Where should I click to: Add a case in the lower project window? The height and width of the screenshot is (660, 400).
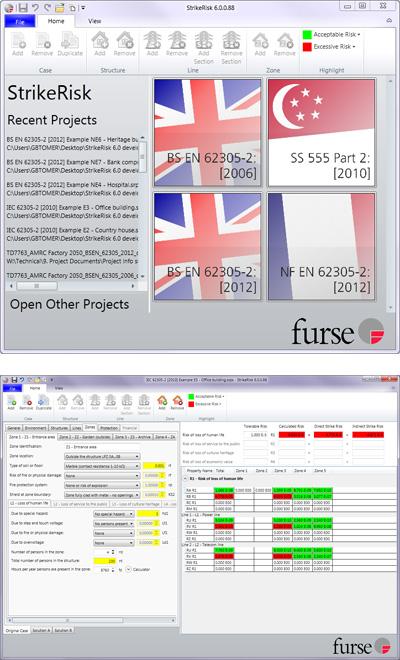point(11,399)
